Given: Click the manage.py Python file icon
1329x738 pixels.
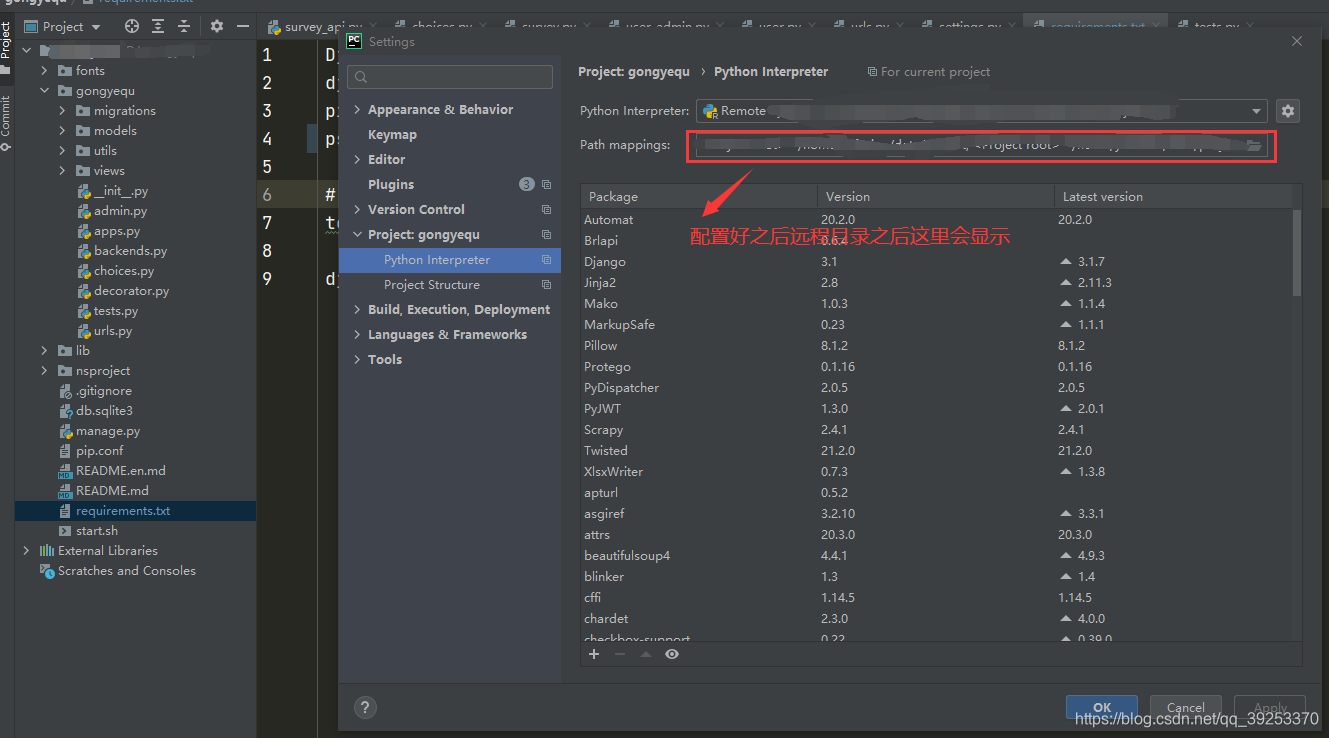Looking at the screenshot, I should [65, 431].
